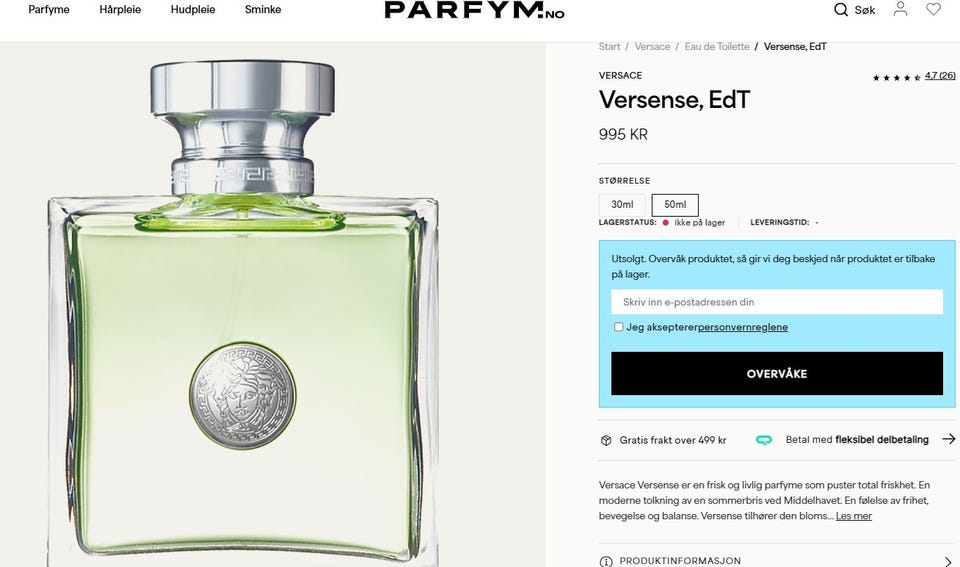Image resolution: width=960 pixels, height=567 pixels.
Task: Click the e-postadresse input field
Action: coord(777,302)
